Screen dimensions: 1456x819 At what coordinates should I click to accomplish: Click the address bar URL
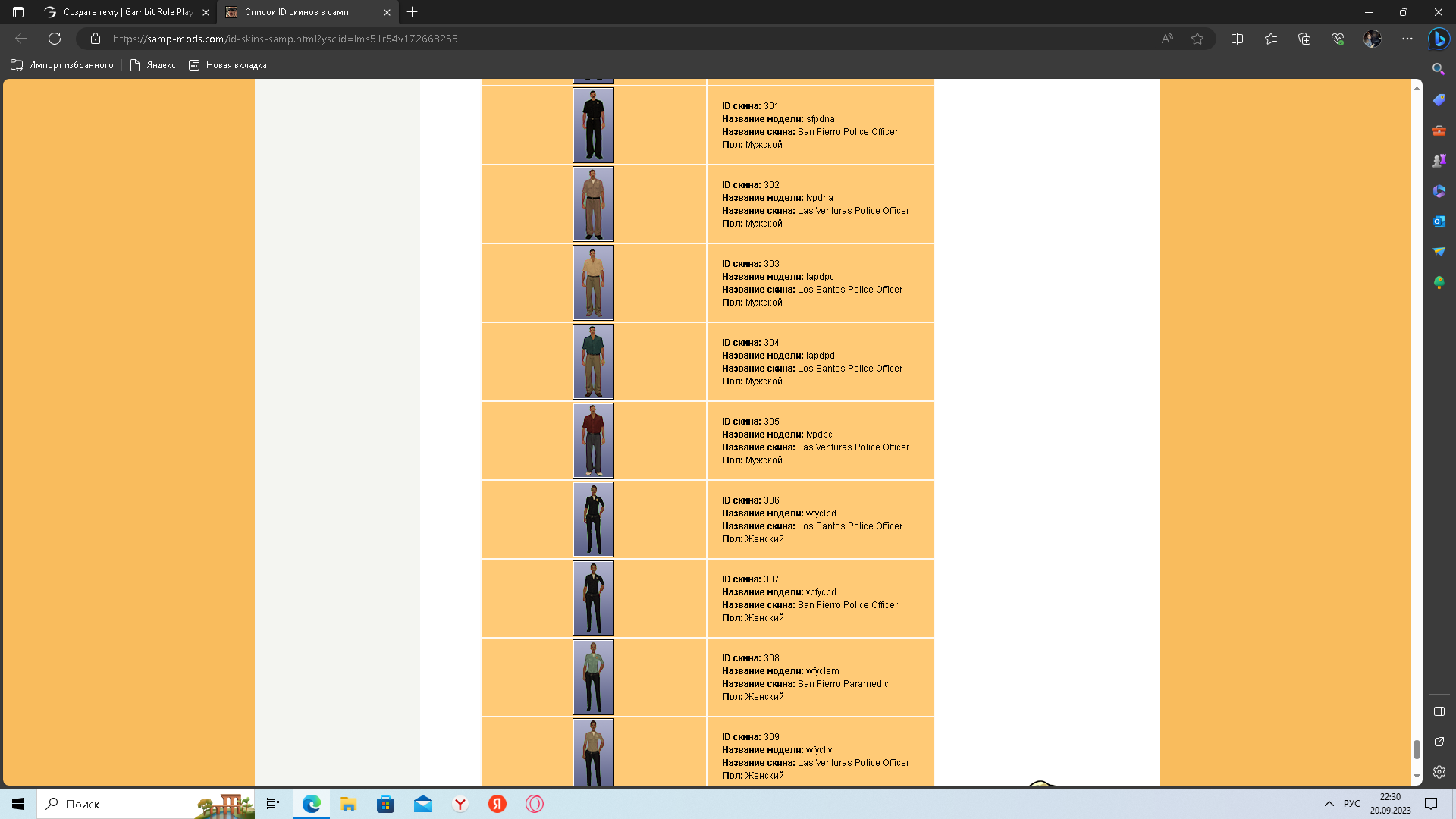285,39
